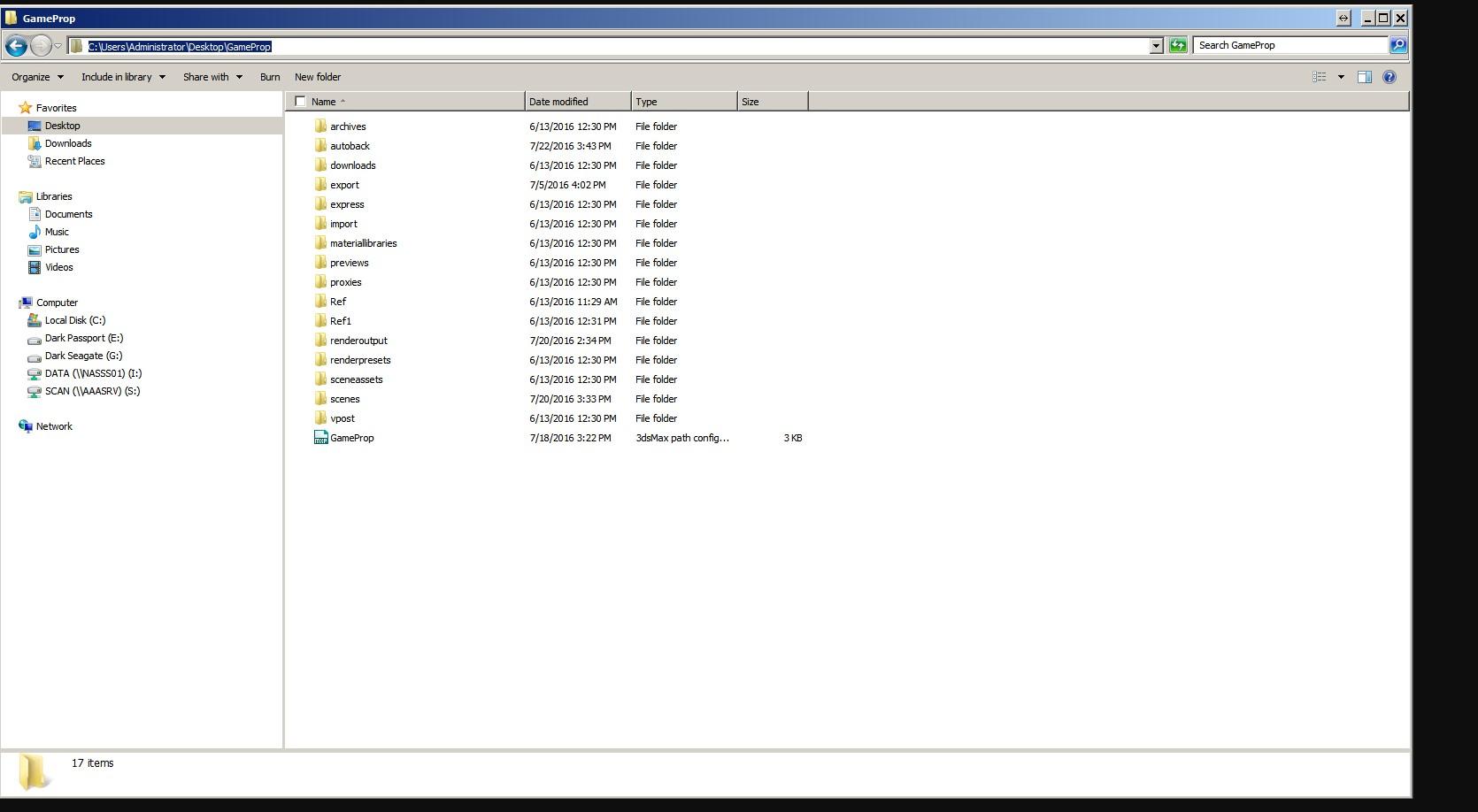Click the folder icon beside archives

pos(320,126)
